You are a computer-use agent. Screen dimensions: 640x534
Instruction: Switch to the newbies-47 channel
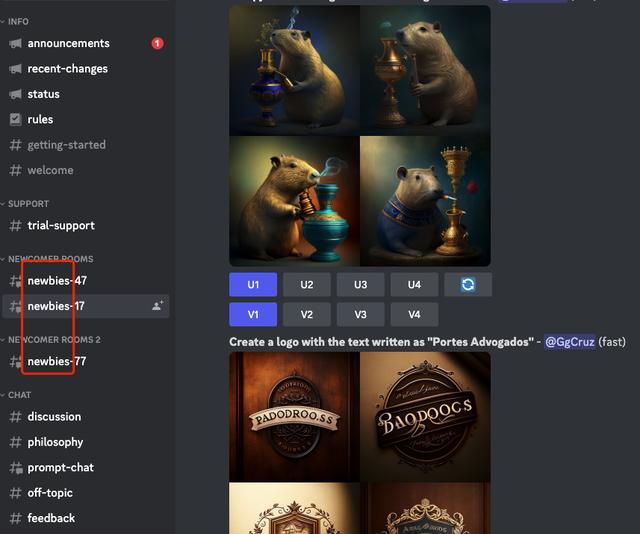click(56, 281)
